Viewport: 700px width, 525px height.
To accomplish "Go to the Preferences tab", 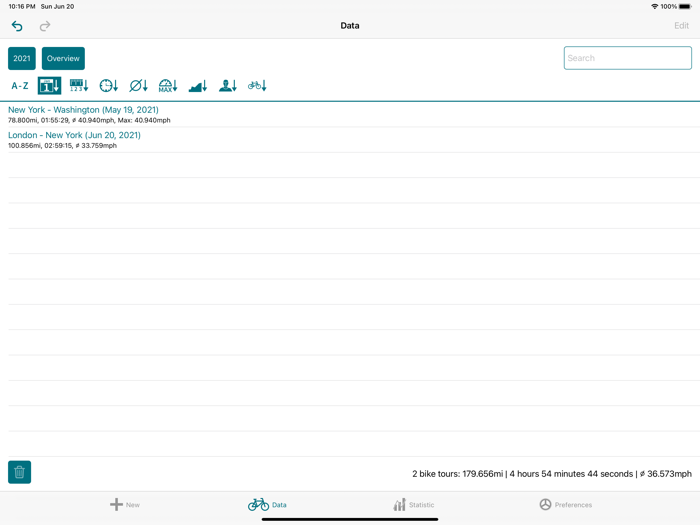I will [x=565, y=505].
